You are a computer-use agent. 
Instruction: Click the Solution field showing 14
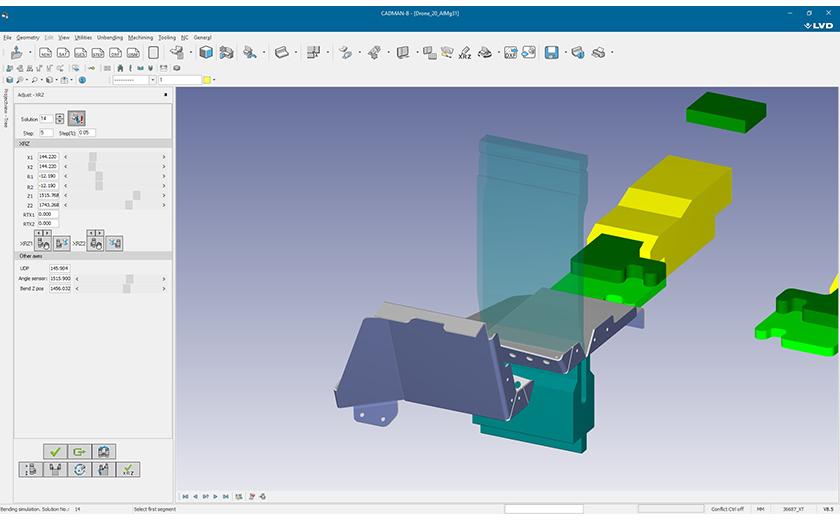(x=47, y=118)
